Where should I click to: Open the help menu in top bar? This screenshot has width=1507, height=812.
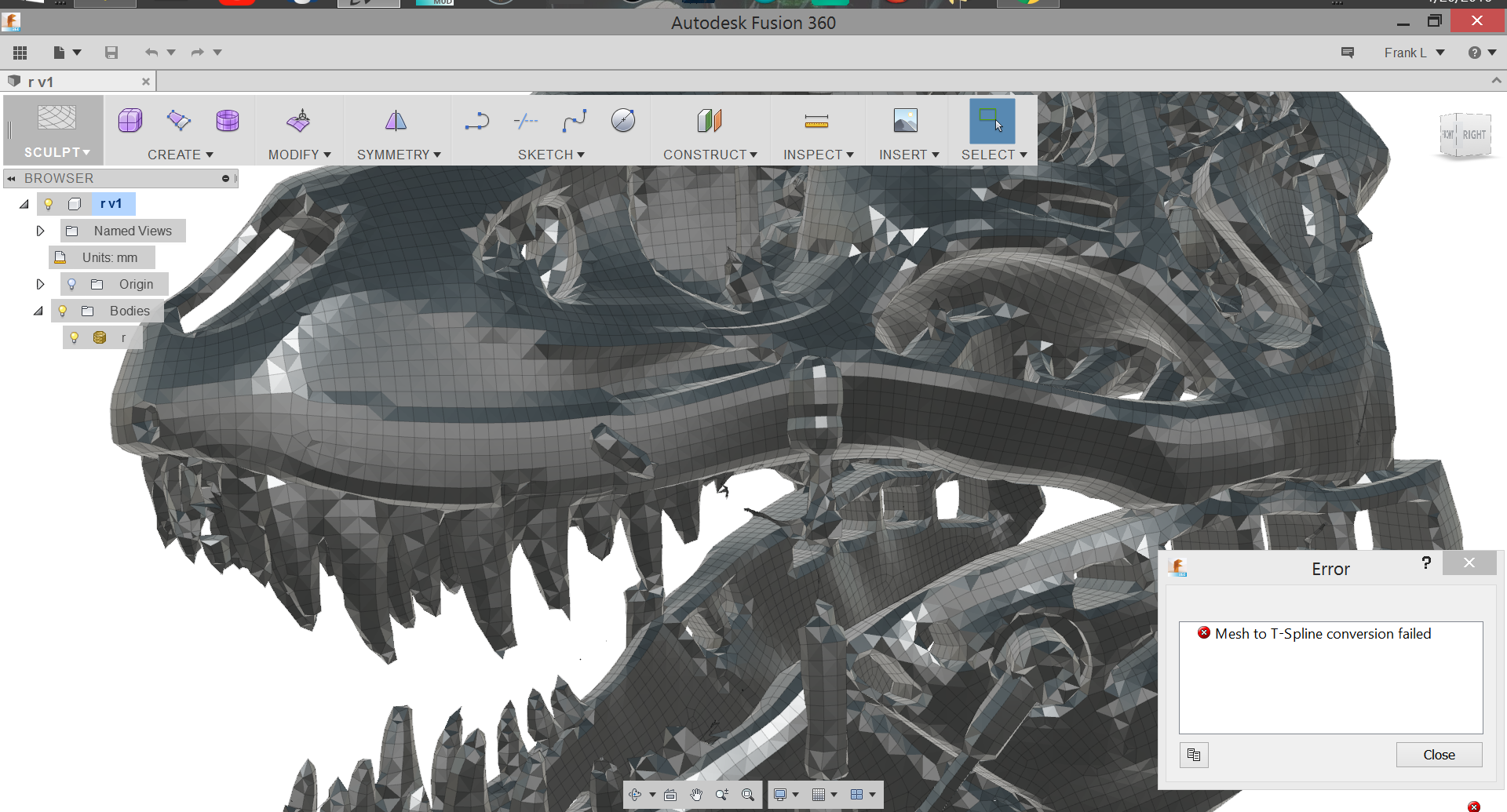[x=1482, y=53]
